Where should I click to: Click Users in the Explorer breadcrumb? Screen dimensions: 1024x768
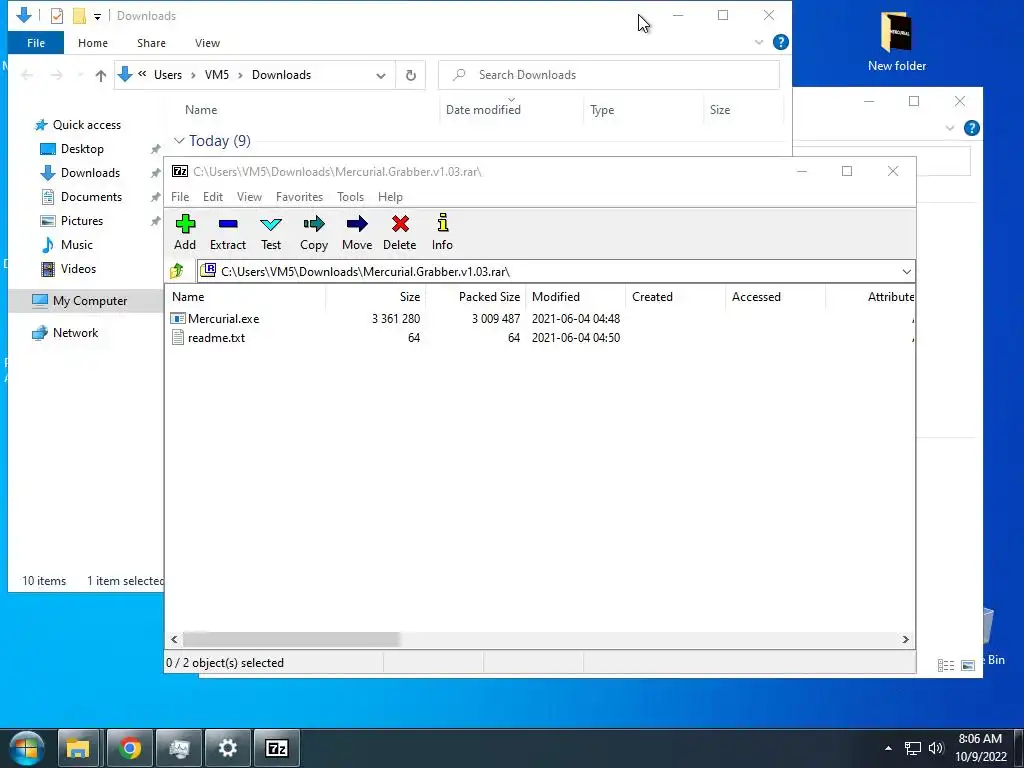coord(168,75)
